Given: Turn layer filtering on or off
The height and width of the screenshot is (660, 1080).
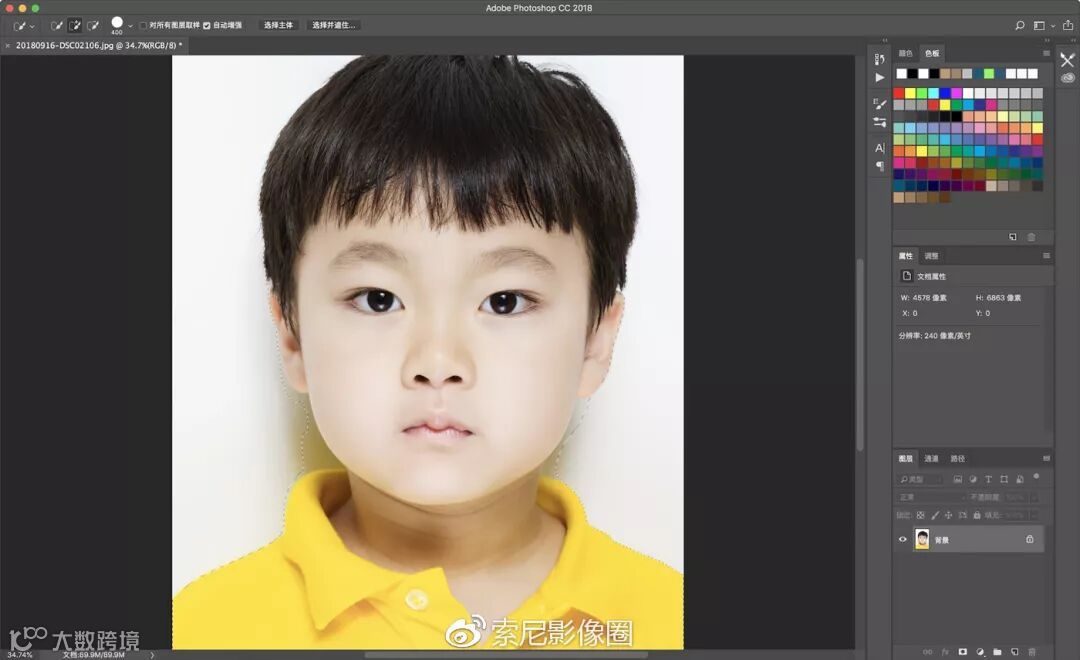Looking at the screenshot, I should (1036, 477).
